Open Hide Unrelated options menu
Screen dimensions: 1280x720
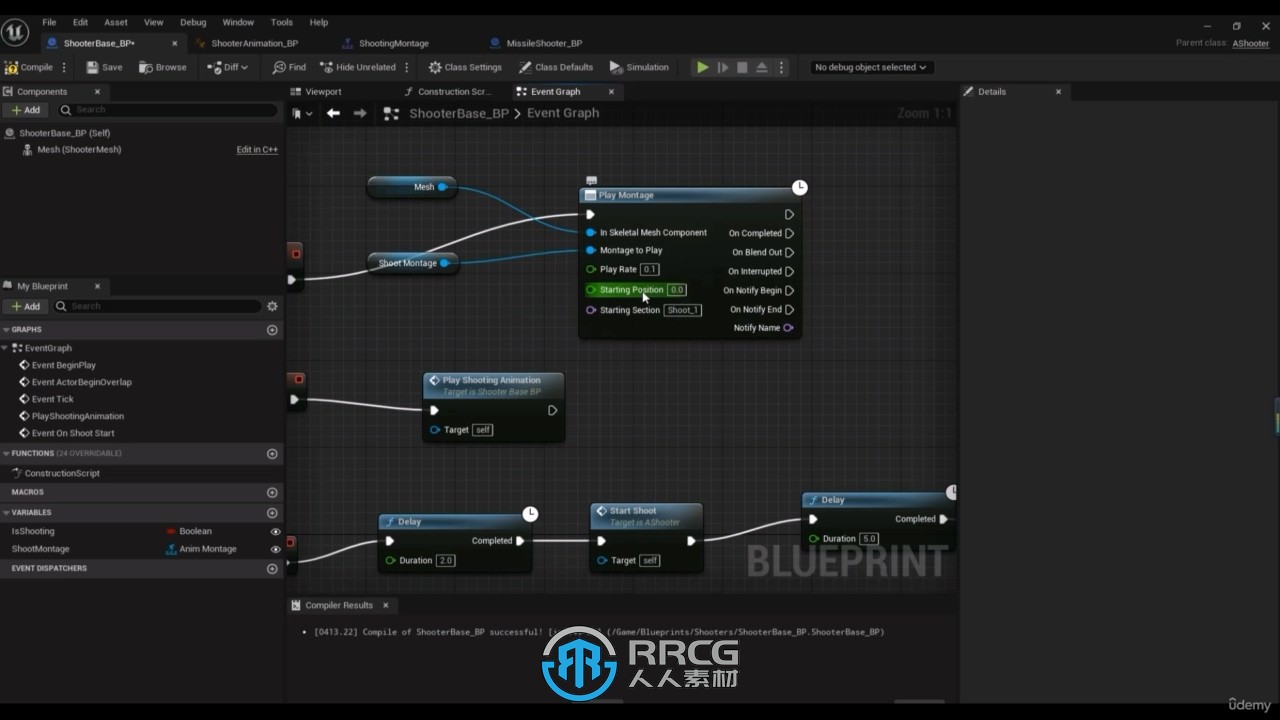(406, 67)
